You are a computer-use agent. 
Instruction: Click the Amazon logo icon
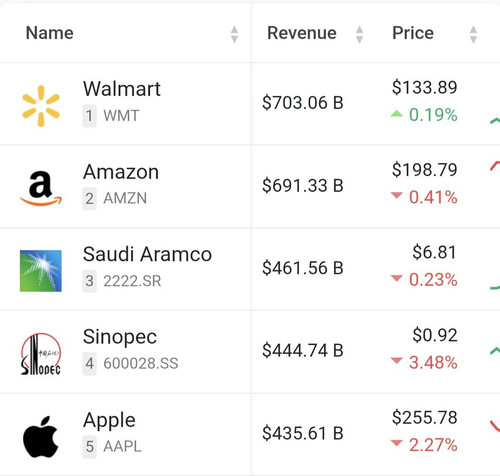point(41,188)
